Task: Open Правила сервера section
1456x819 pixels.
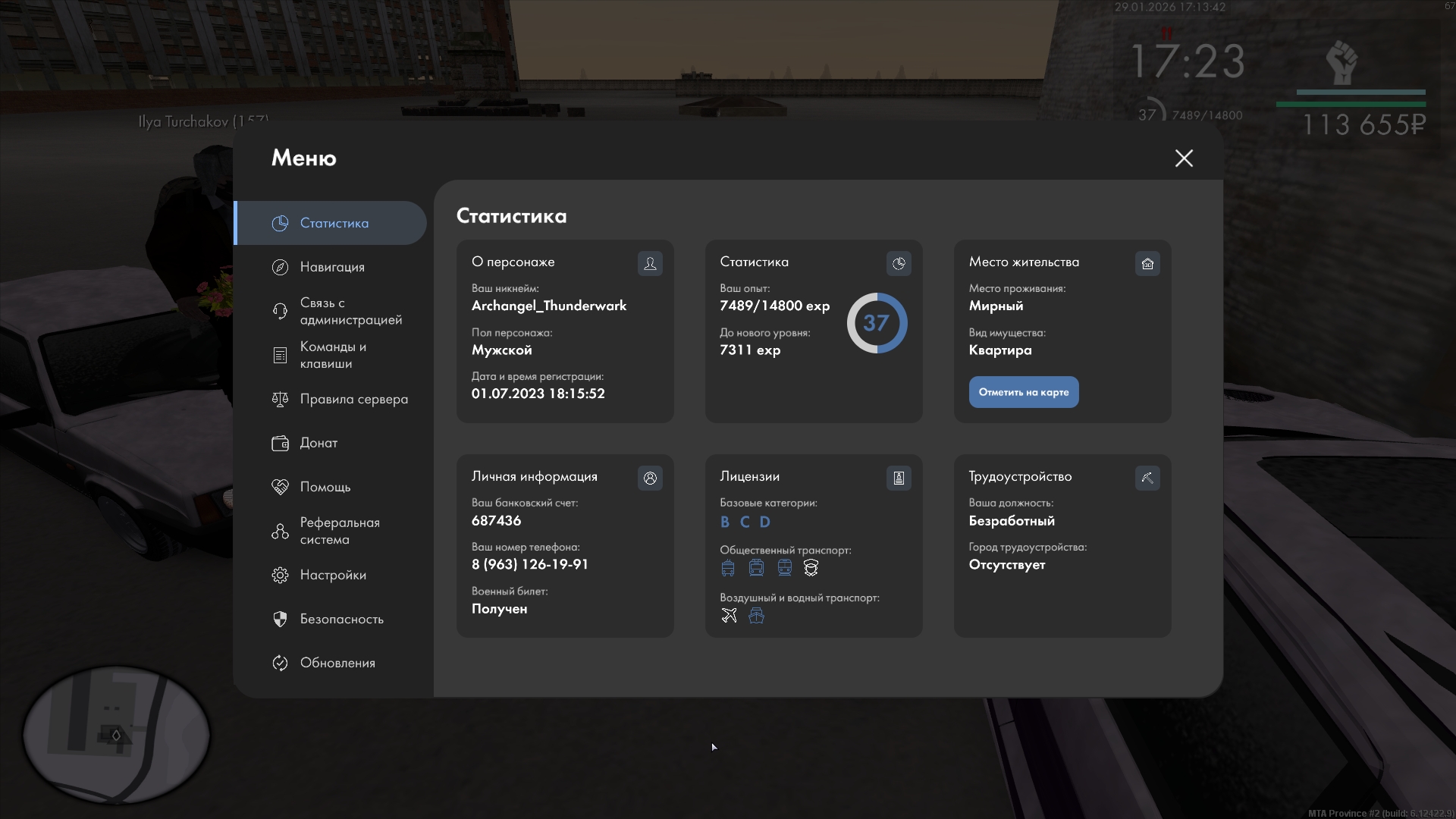Action: (353, 399)
